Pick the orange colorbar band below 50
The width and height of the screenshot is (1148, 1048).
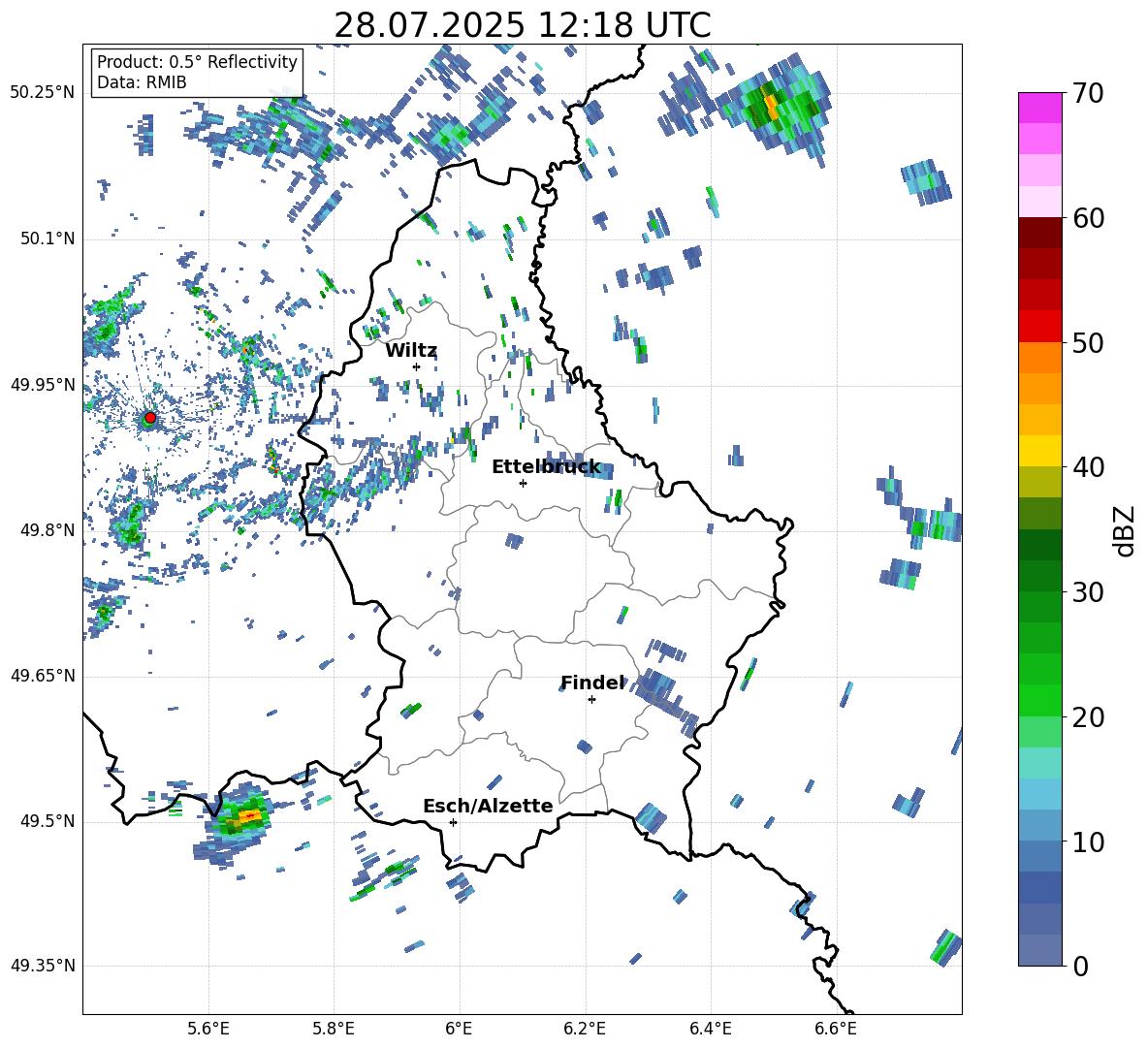tap(1040, 357)
